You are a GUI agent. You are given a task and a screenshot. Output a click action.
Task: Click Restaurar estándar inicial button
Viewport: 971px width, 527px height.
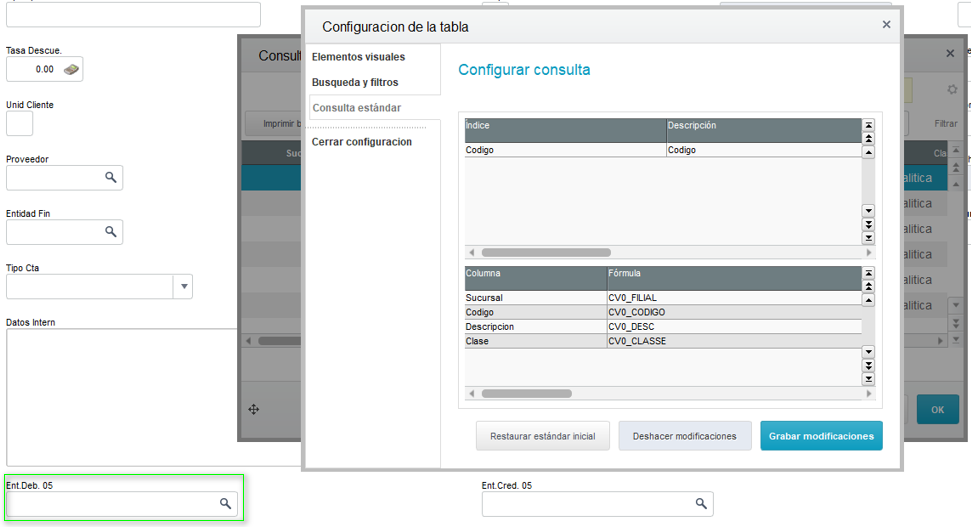[x=542, y=436]
